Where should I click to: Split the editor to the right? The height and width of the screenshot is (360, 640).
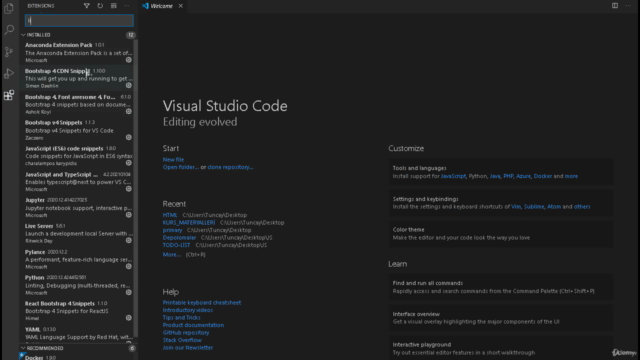coord(615,6)
